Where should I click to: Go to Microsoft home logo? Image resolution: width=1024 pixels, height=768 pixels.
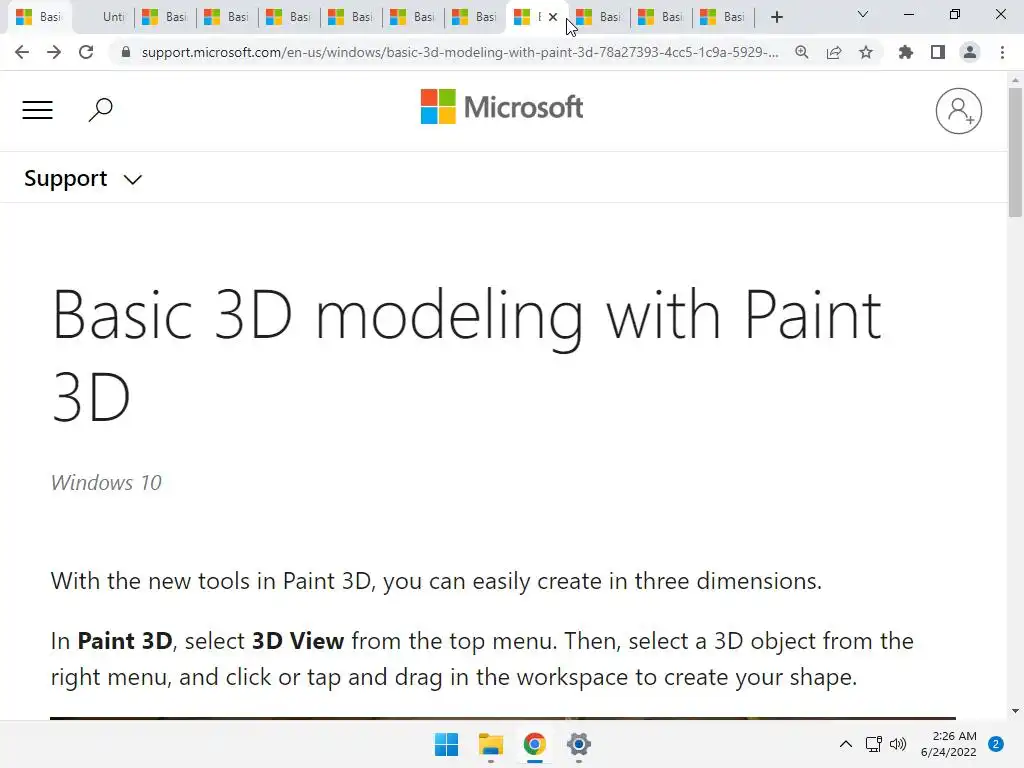pos(502,107)
